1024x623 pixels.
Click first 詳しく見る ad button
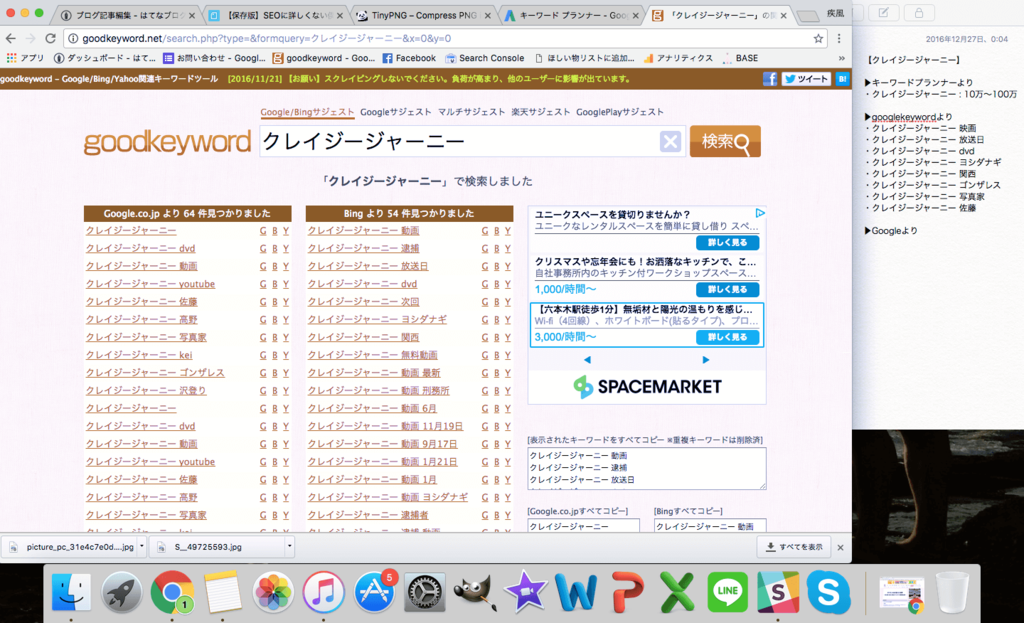tap(727, 242)
